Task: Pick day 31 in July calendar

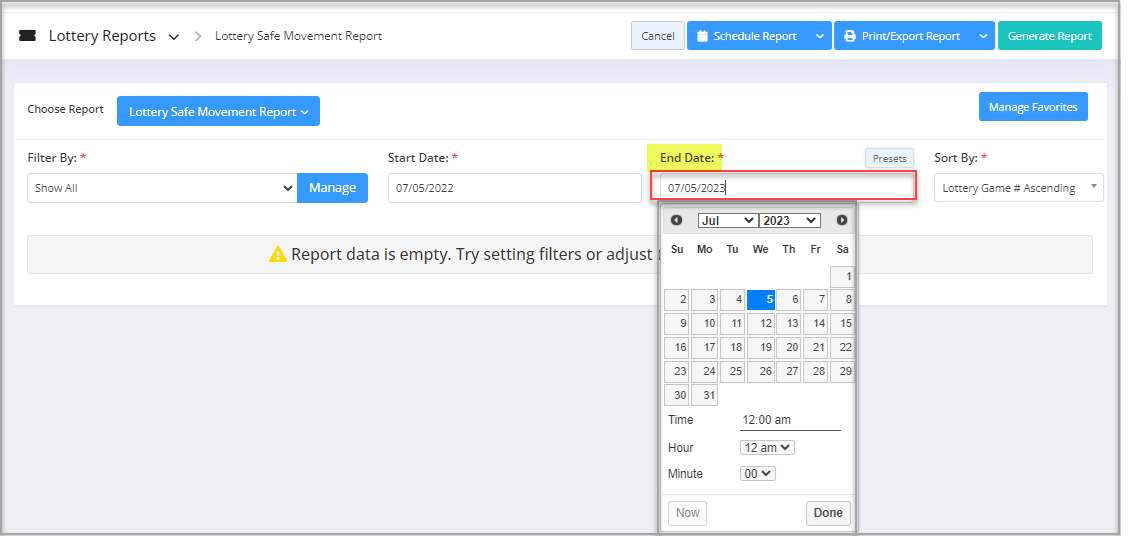Action: pyautogui.click(x=705, y=395)
